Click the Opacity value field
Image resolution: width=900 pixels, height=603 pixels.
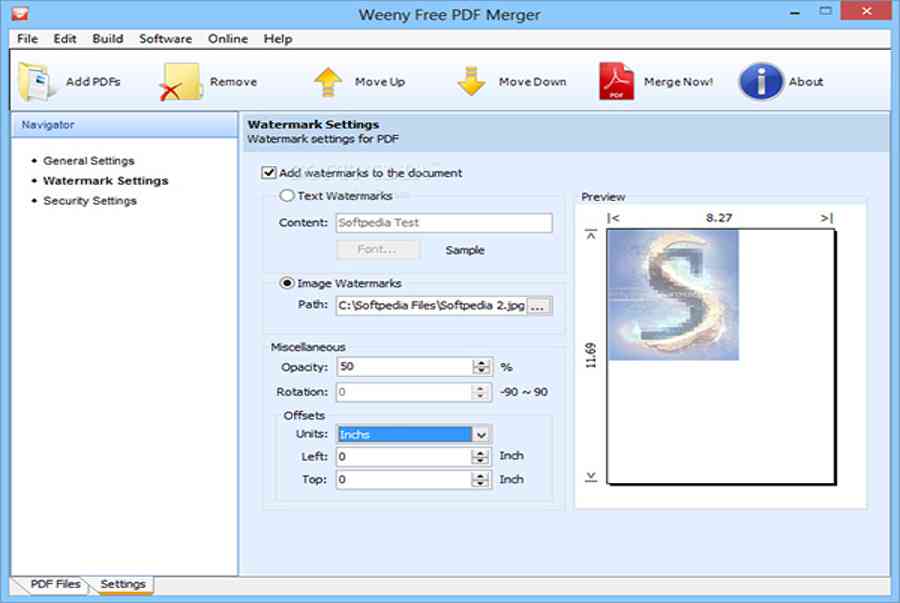[x=405, y=367]
